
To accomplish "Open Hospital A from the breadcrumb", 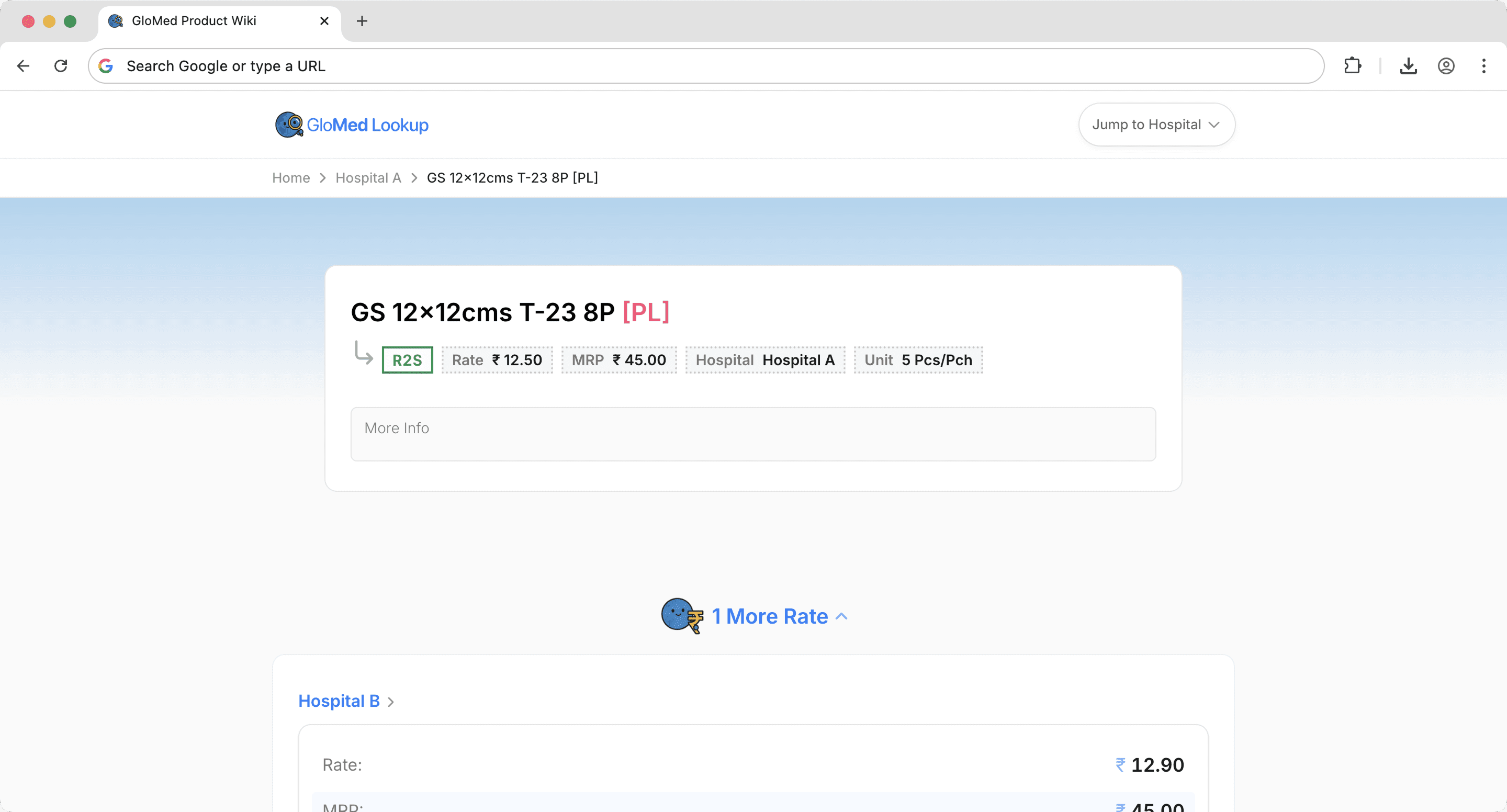I will [x=368, y=178].
